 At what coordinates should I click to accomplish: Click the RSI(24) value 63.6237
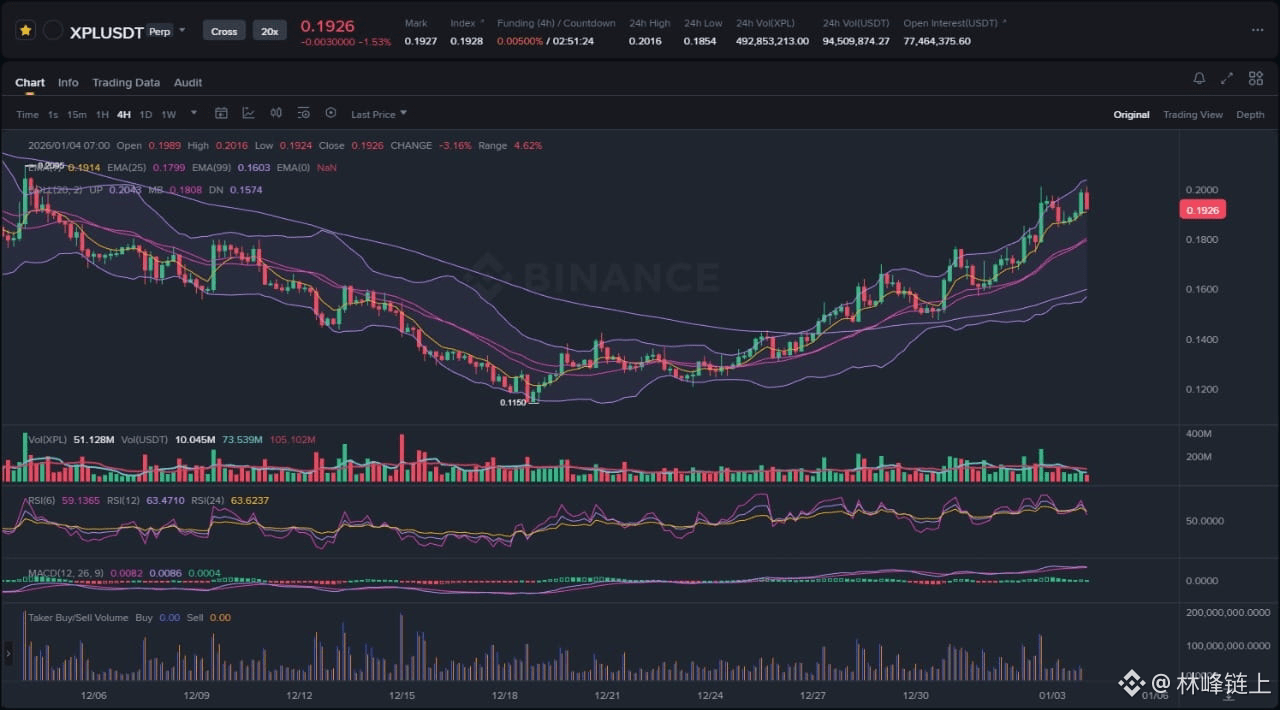pos(250,500)
